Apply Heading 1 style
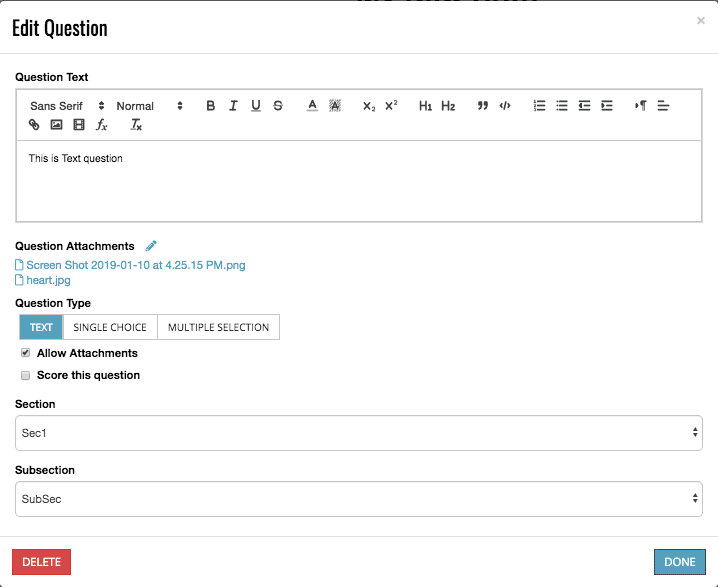 (x=425, y=106)
